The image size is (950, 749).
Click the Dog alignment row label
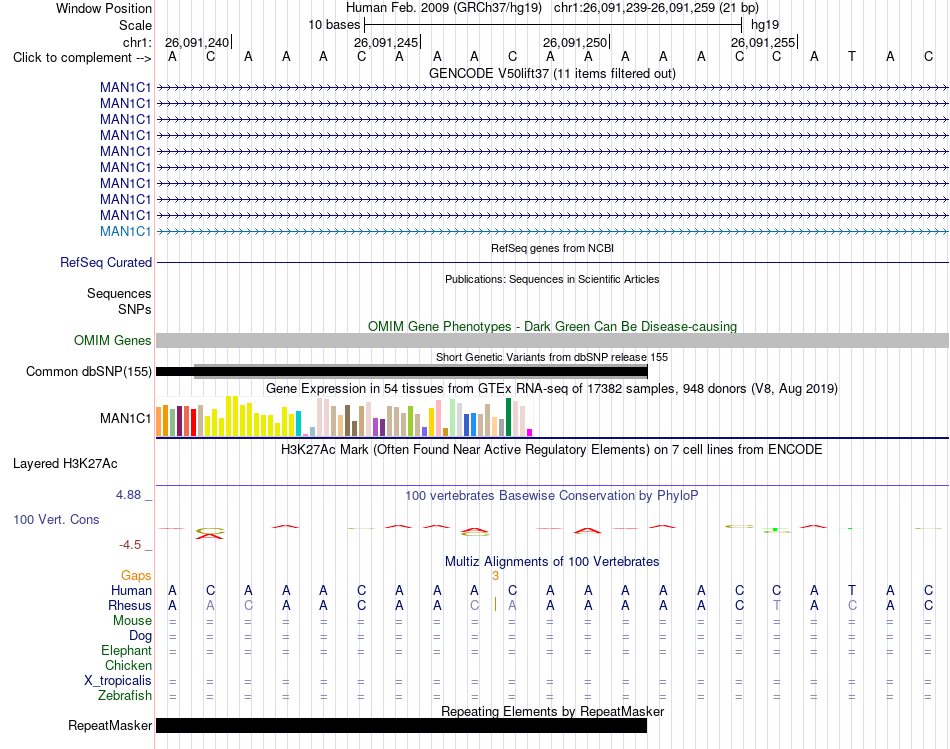(141, 636)
